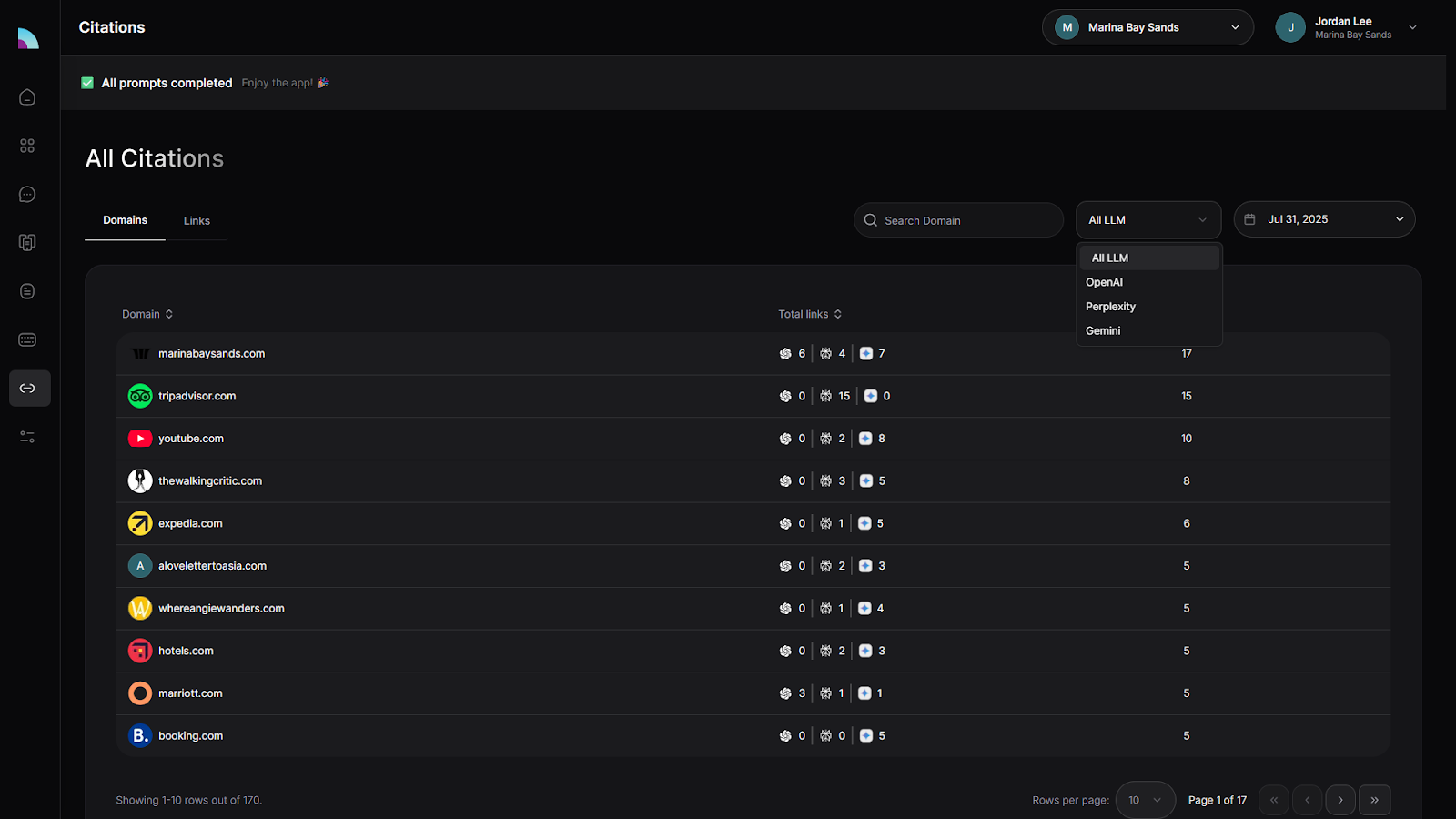Open the chat bubble icon in sidebar

click(x=27, y=194)
